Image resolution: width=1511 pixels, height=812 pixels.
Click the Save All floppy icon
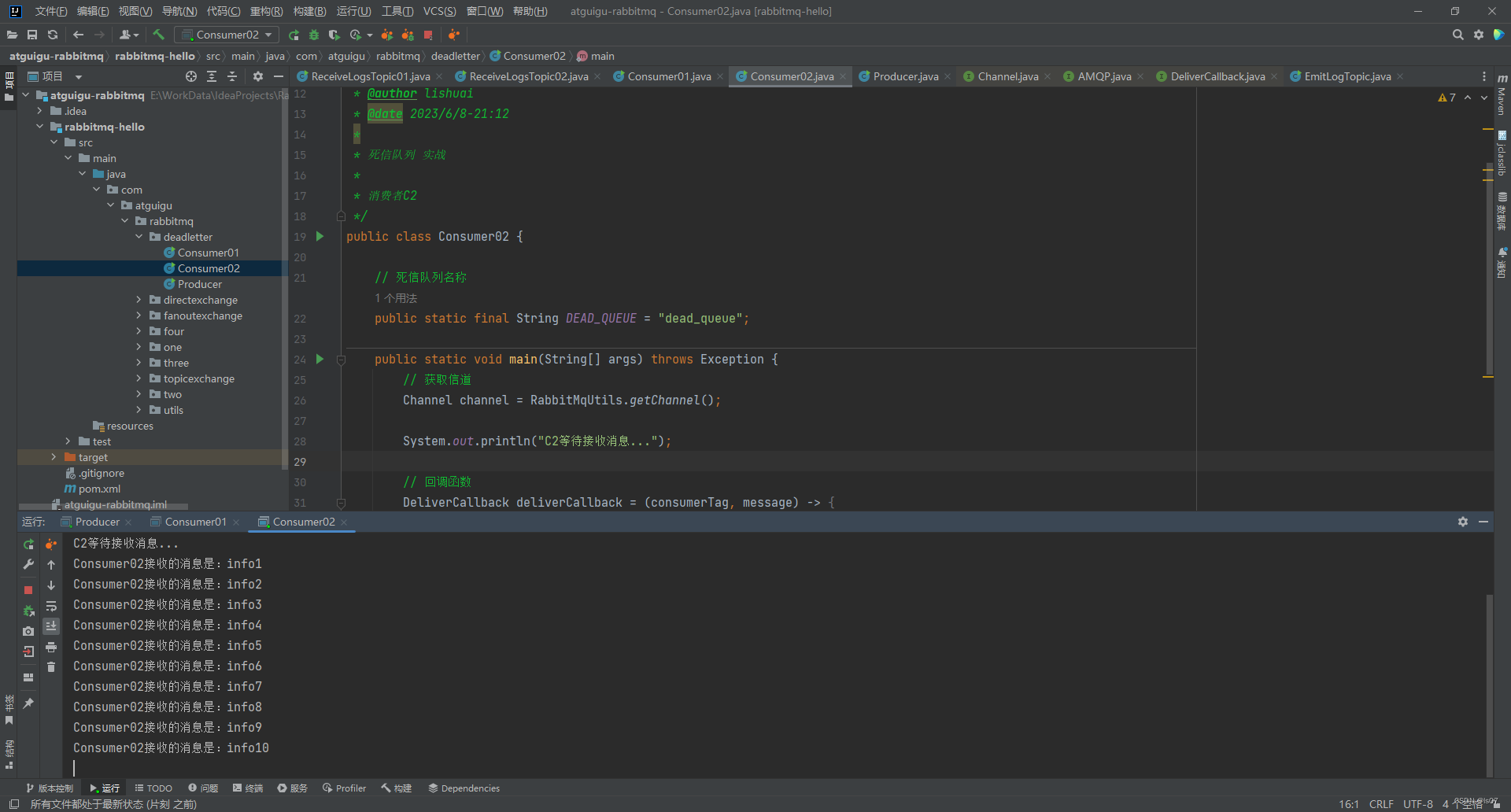[32, 35]
